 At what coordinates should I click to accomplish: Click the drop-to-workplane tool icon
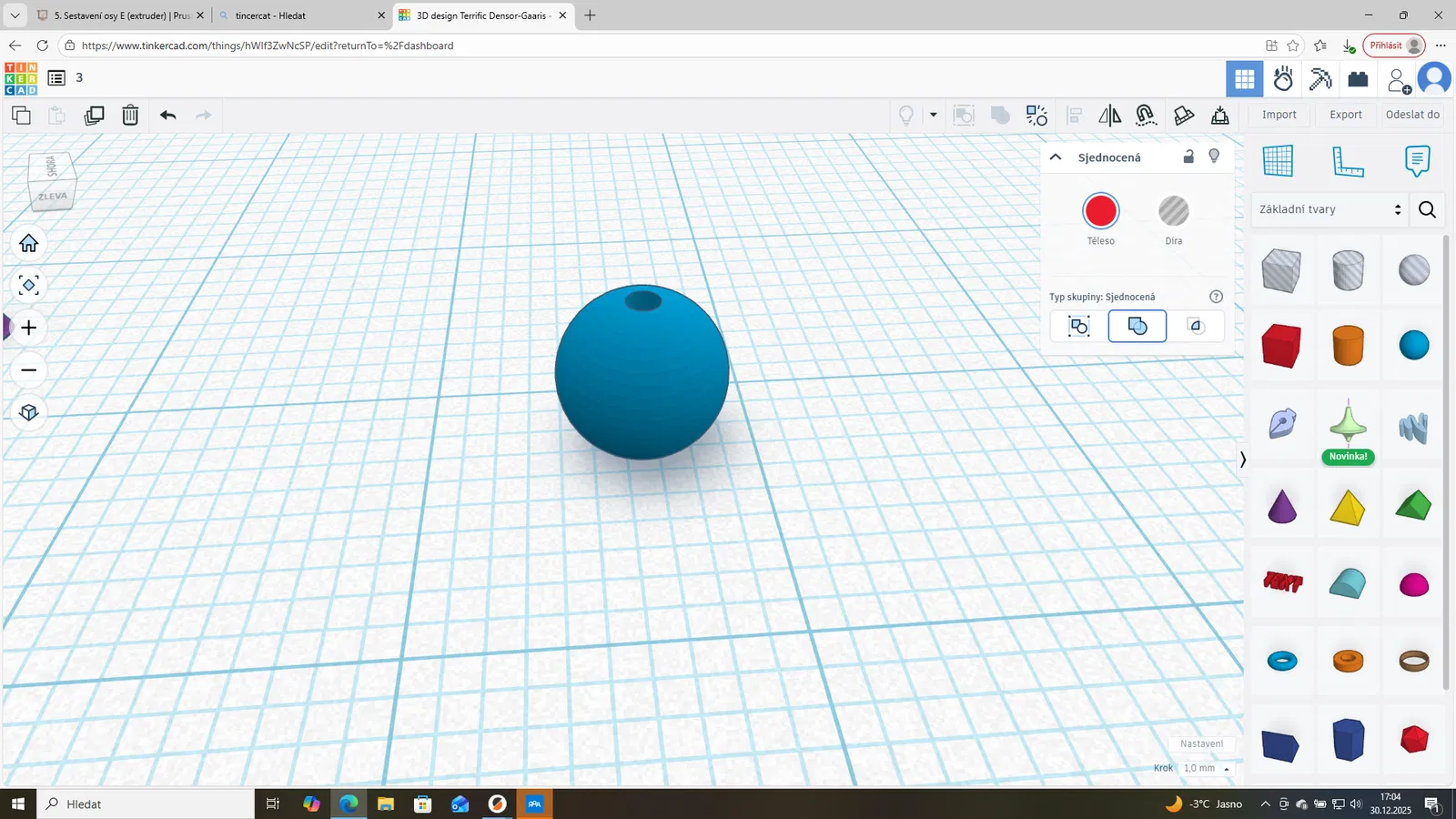[1220, 115]
